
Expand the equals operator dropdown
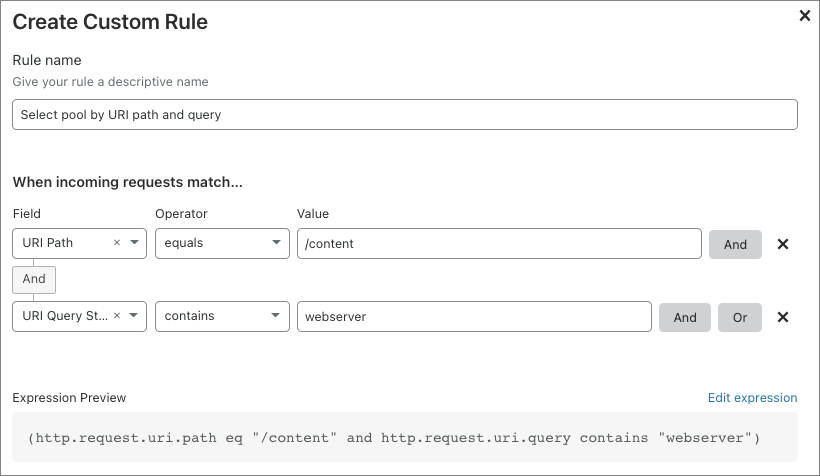(x=276, y=243)
